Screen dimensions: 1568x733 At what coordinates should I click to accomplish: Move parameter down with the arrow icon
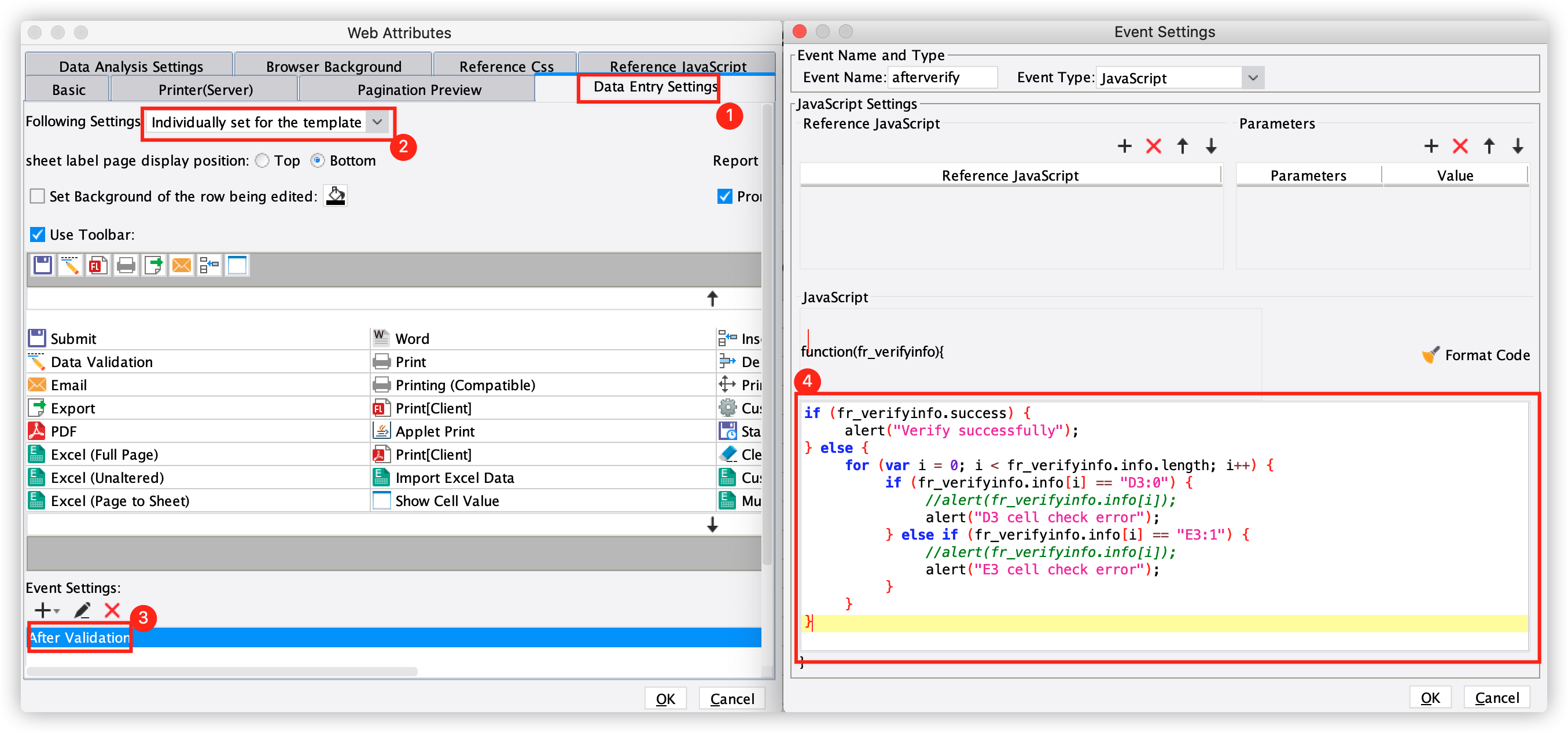[x=1518, y=146]
